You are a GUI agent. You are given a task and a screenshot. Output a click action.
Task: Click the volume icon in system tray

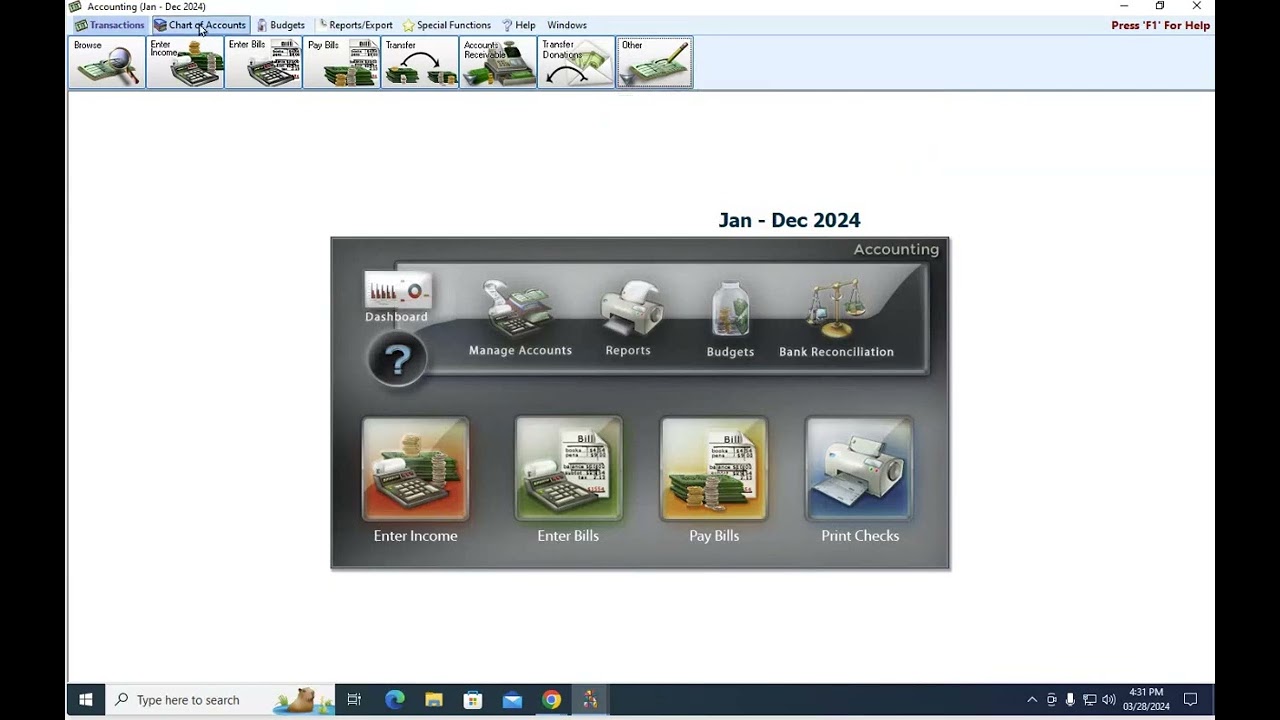tap(1108, 700)
